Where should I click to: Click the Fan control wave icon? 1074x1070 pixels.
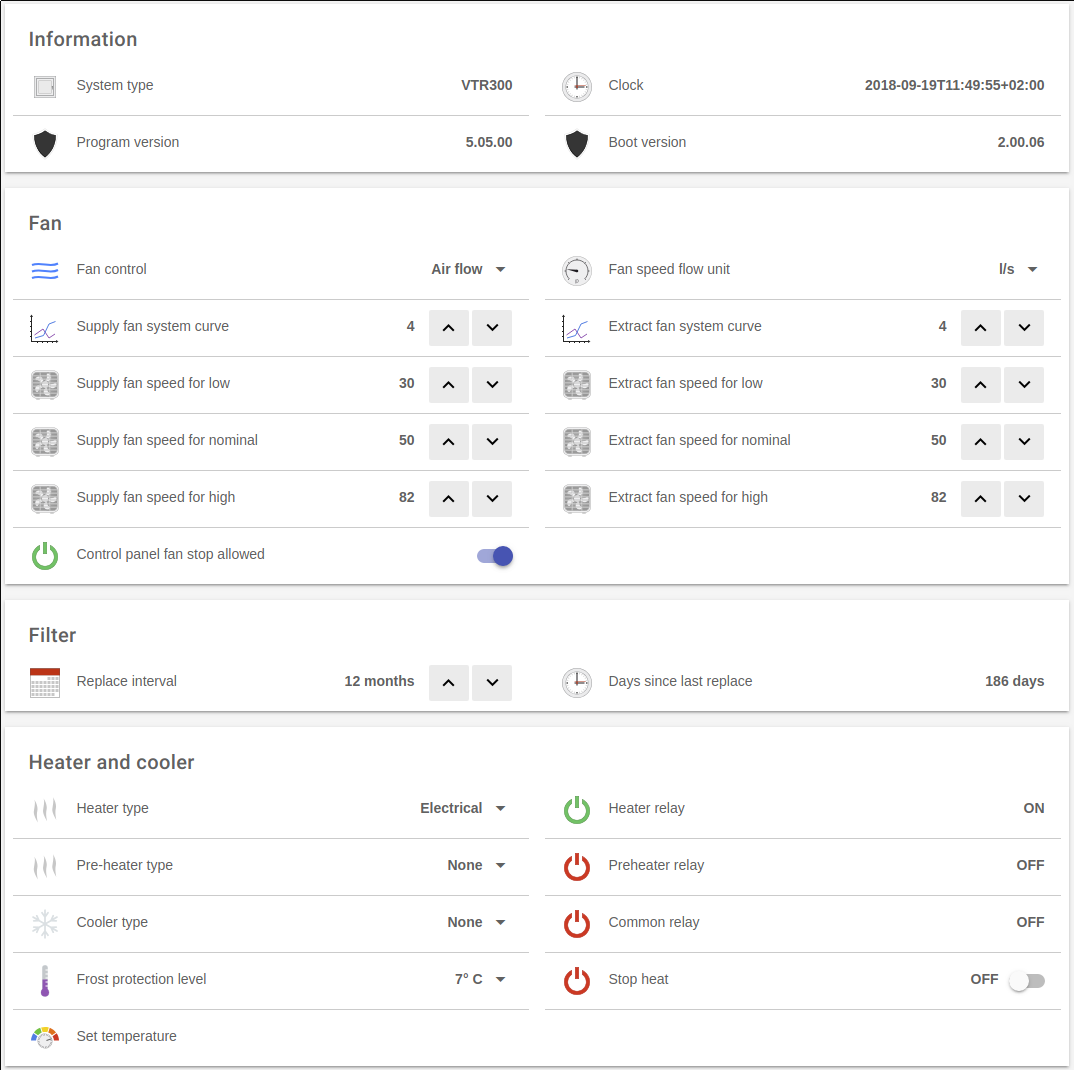45,270
